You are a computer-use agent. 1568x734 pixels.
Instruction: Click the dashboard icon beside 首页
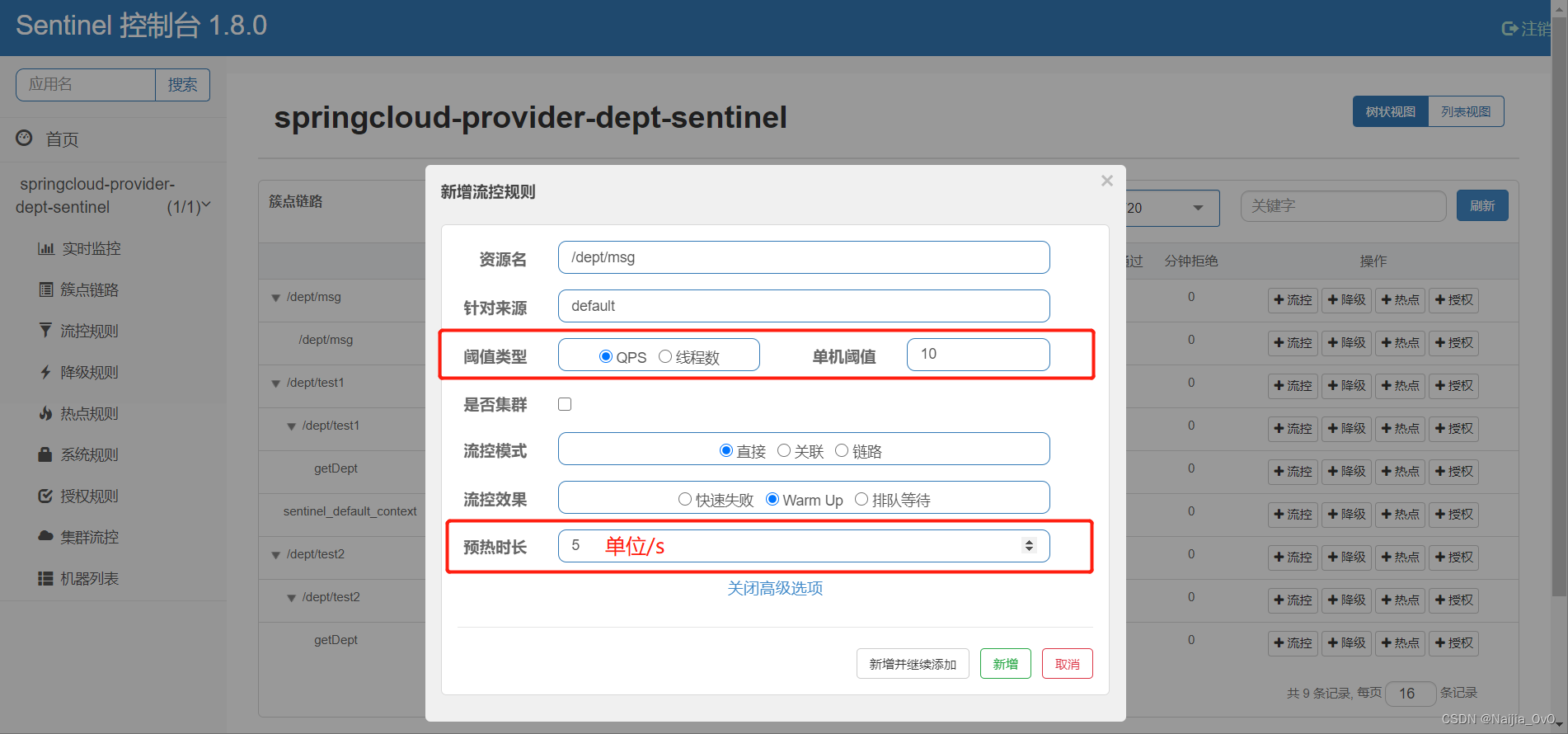(24, 138)
